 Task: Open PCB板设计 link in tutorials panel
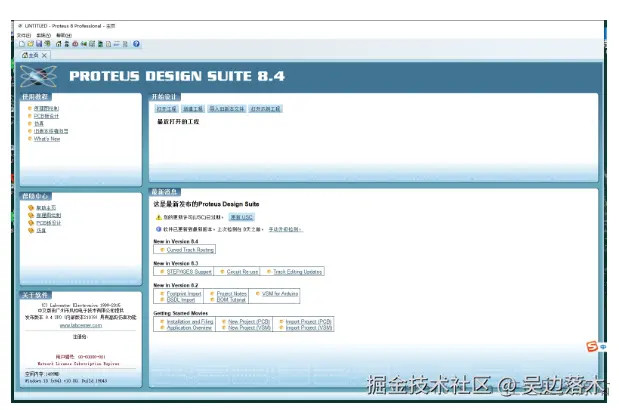click(46, 116)
